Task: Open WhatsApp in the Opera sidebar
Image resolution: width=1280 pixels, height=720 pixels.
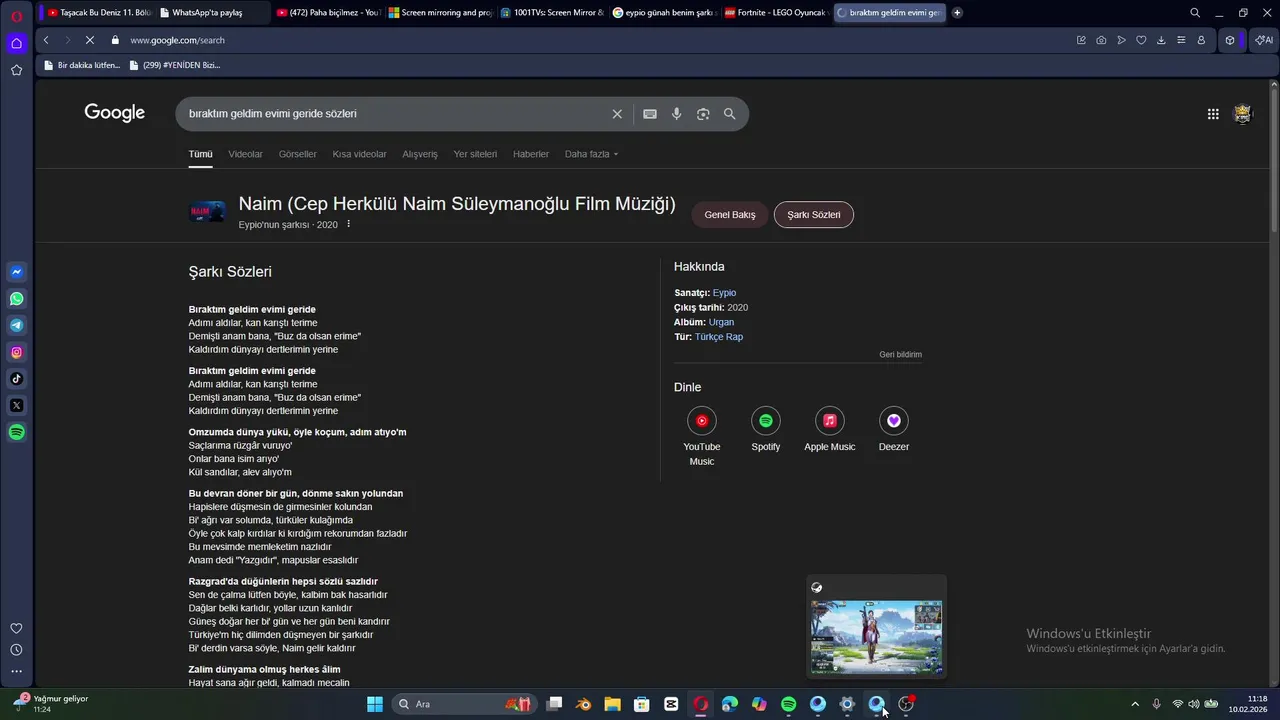Action: pyautogui.click(x=17, y=299)
